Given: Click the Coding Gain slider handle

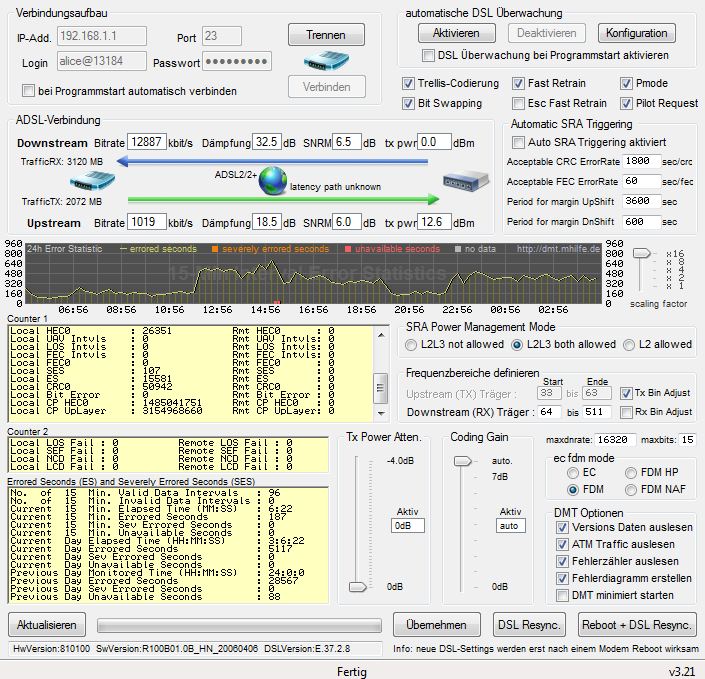Looking at the screenshot, I should (462, 461).
